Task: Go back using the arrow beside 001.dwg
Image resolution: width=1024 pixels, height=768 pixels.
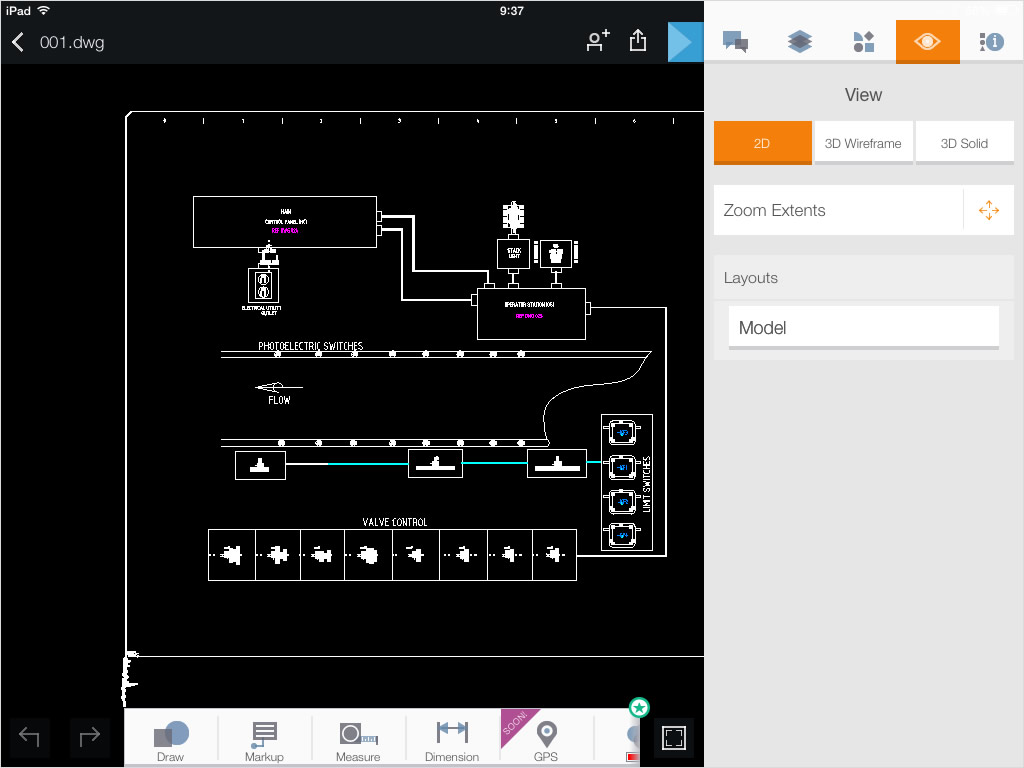Action: (18, 42)
